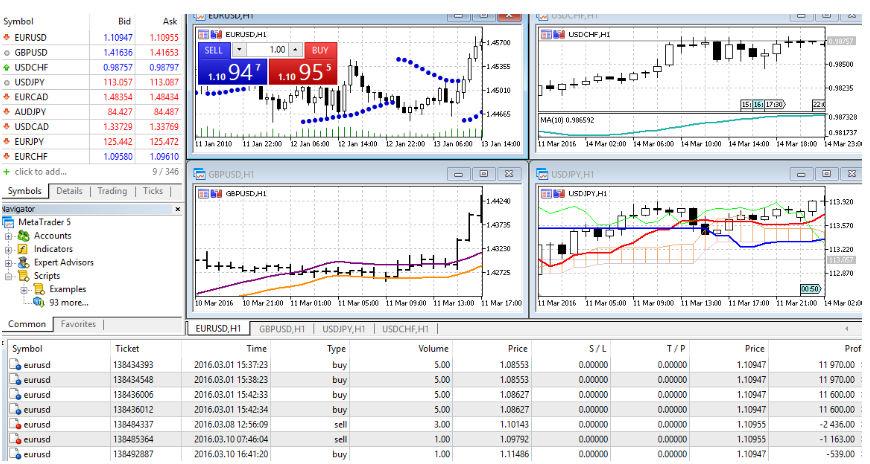Click the 1.00 volume input field

pos(267,50)
